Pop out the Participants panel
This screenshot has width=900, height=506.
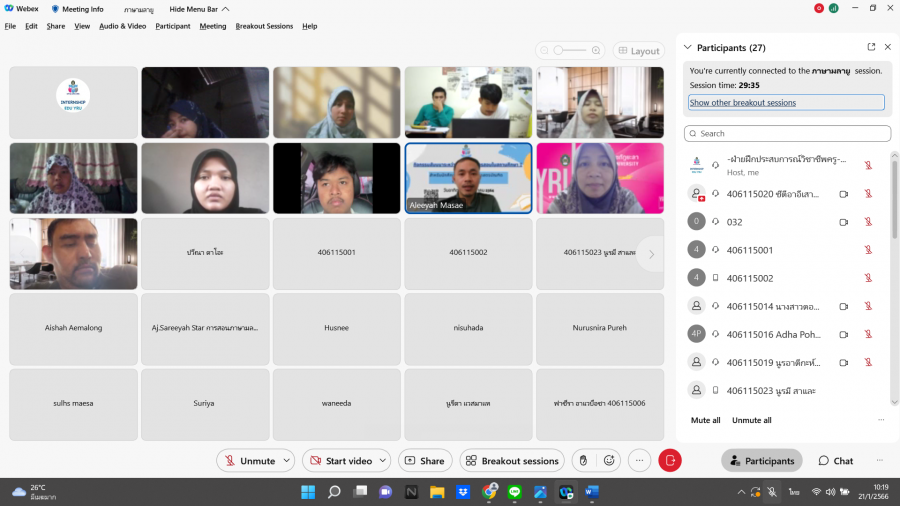[871, 47]
